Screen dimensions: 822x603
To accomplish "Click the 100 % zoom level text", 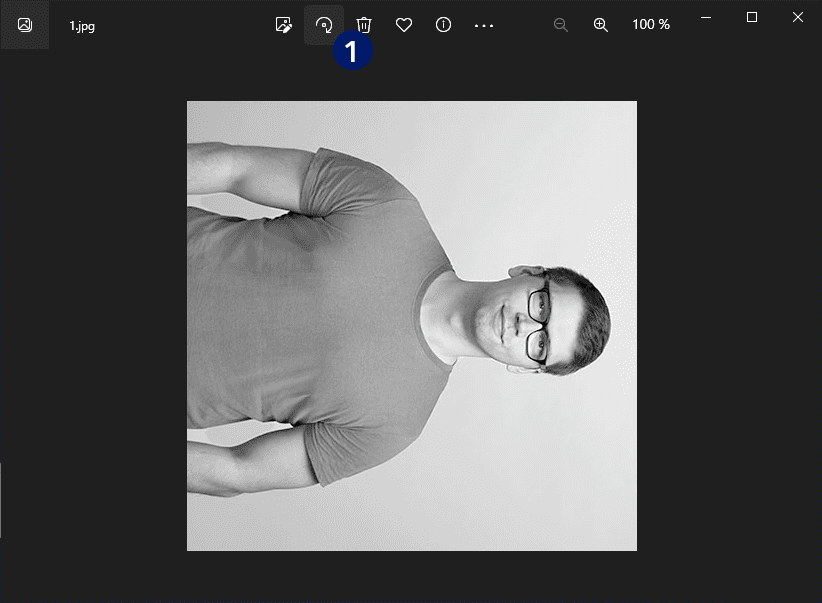I will click(651, 25).
